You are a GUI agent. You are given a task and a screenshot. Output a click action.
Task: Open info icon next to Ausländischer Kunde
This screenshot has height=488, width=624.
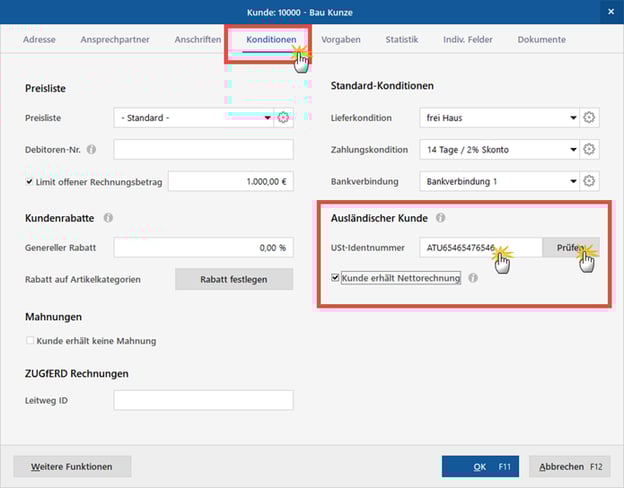tap(440, 217)
